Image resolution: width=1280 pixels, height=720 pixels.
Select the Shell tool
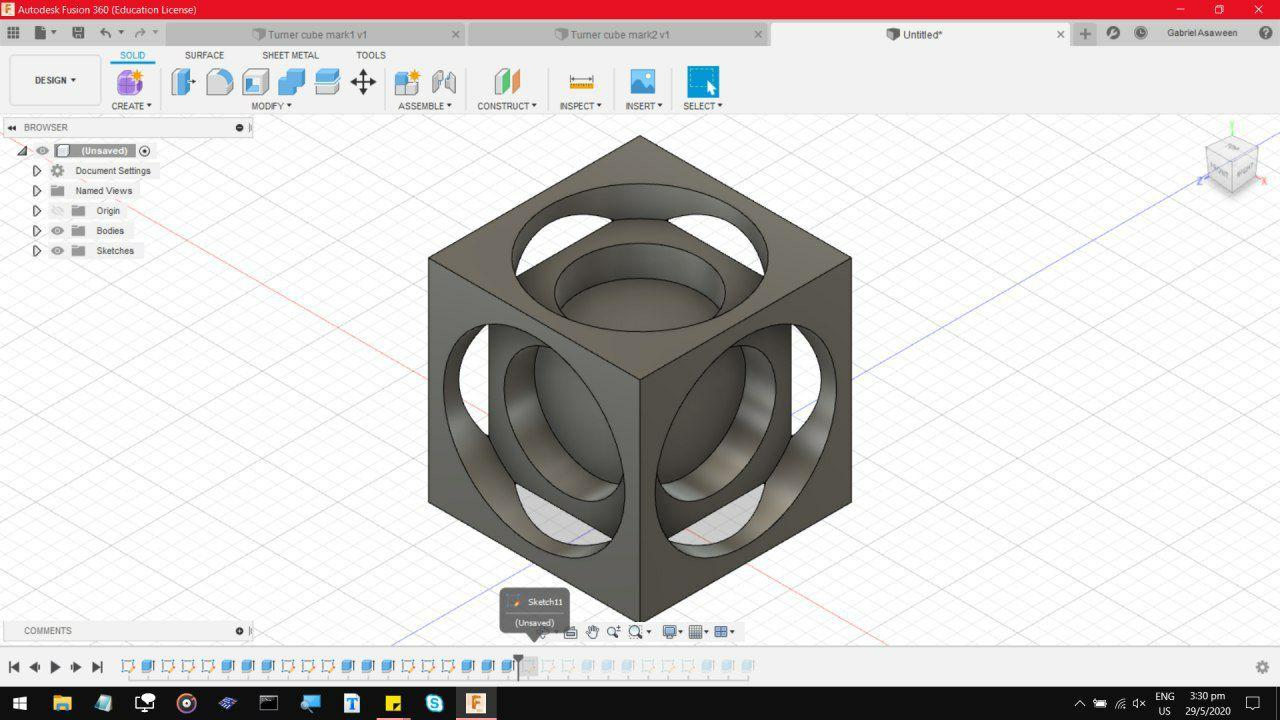pos(255,82)
